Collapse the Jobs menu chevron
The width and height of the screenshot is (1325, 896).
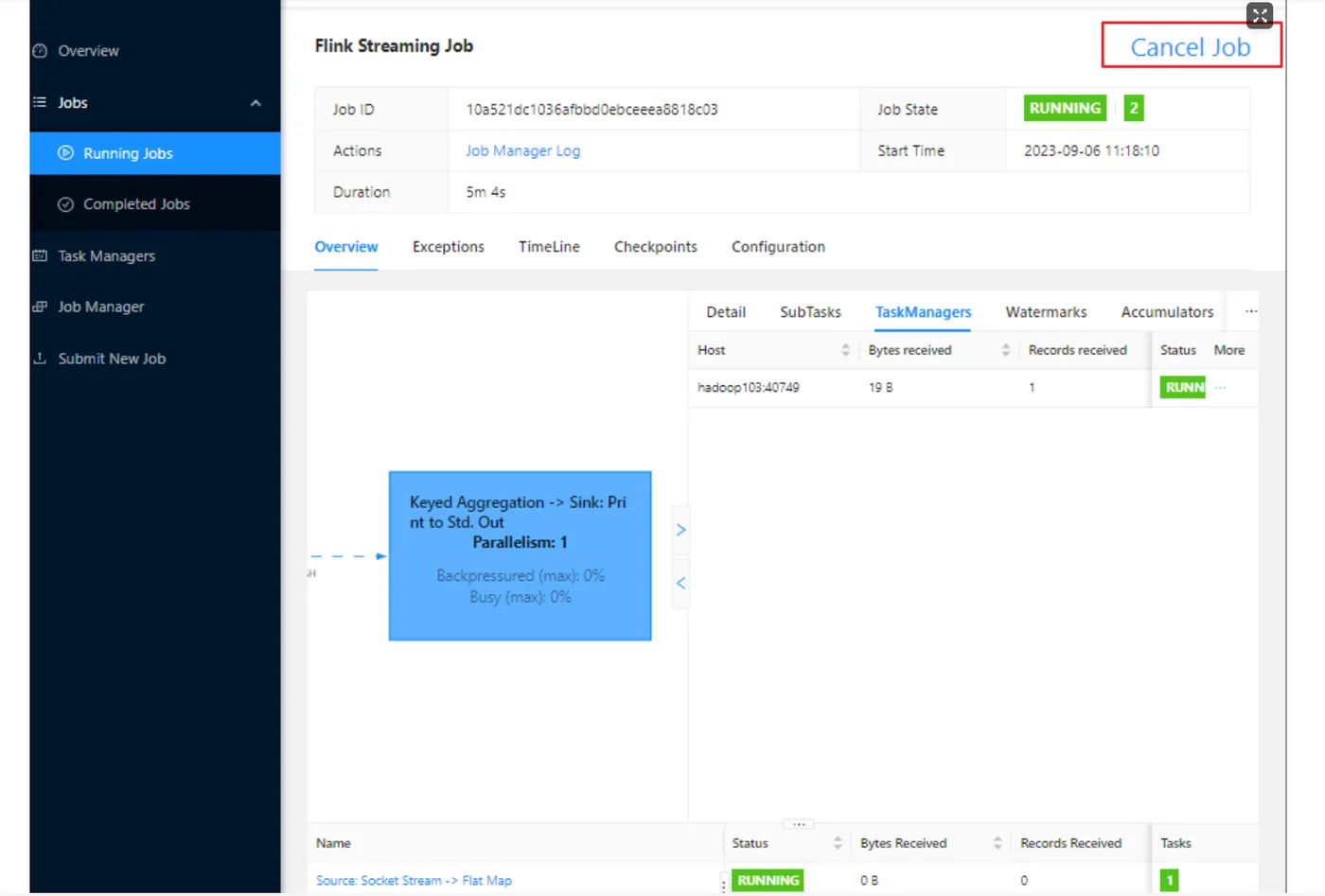[256, 103]
